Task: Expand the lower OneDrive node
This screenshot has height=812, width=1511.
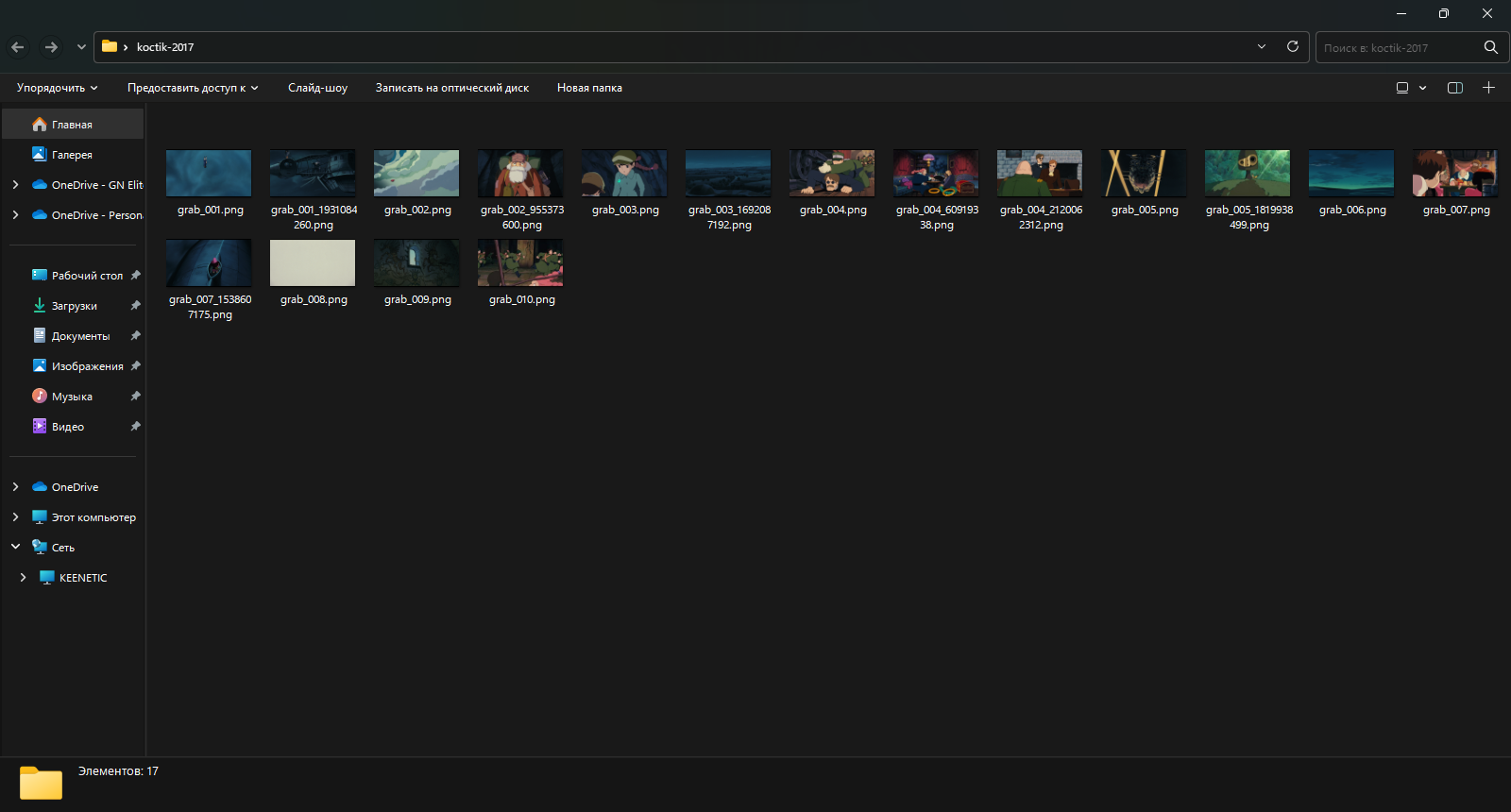Action: coord(15,487)
